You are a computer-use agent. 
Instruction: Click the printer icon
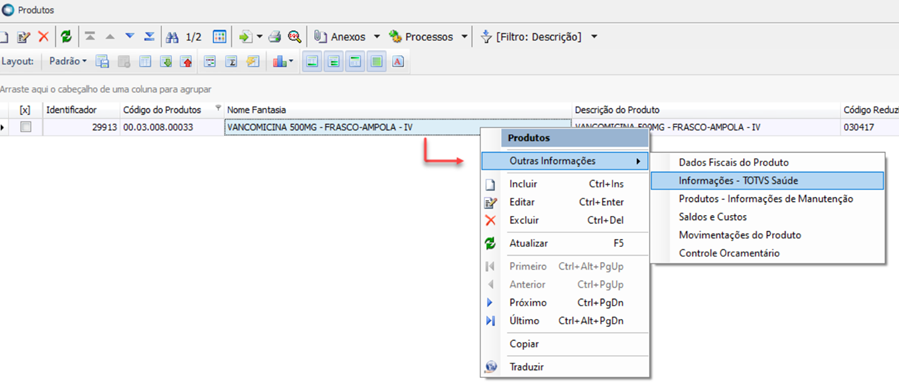click(275, 37)
